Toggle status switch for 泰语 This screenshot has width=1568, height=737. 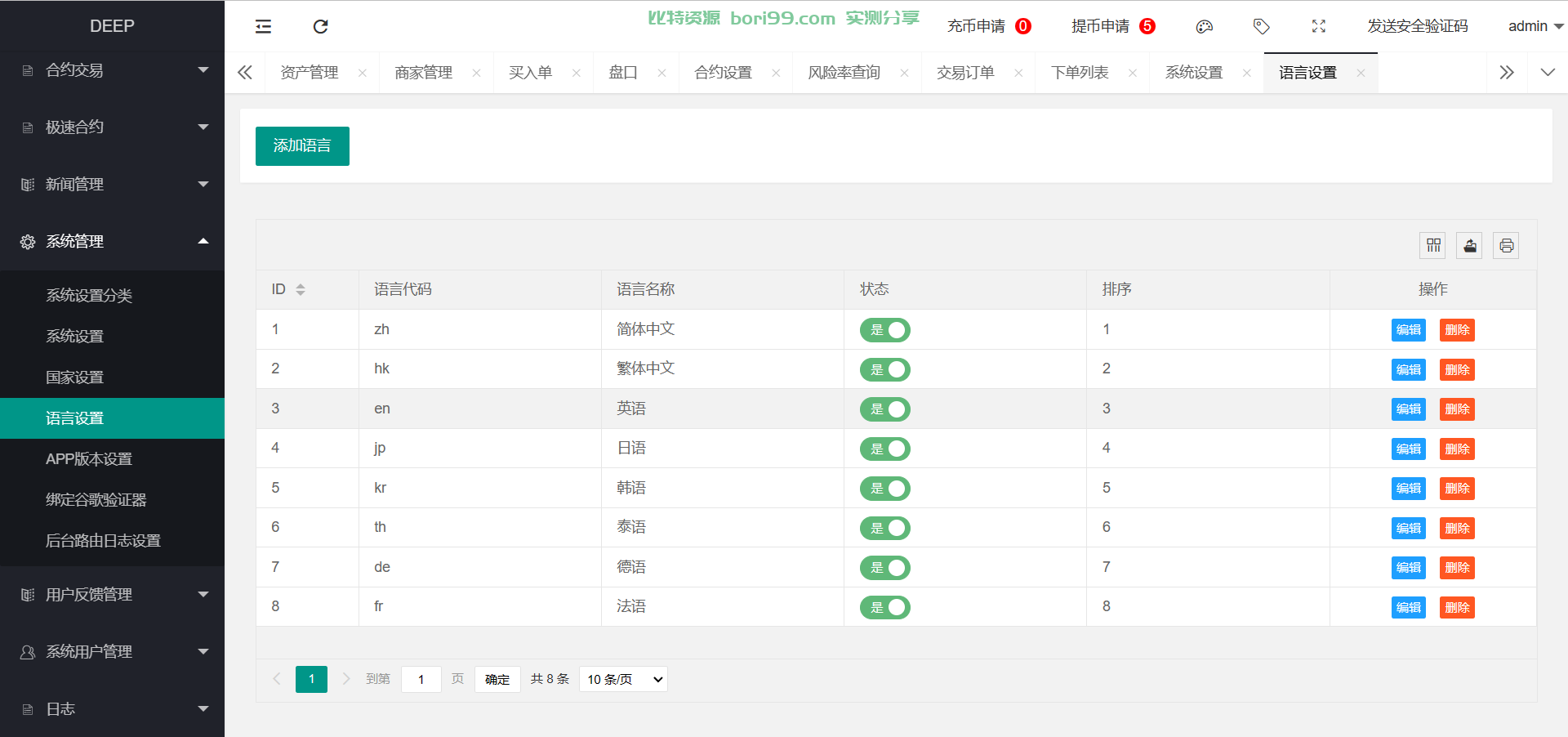point(884,528)
